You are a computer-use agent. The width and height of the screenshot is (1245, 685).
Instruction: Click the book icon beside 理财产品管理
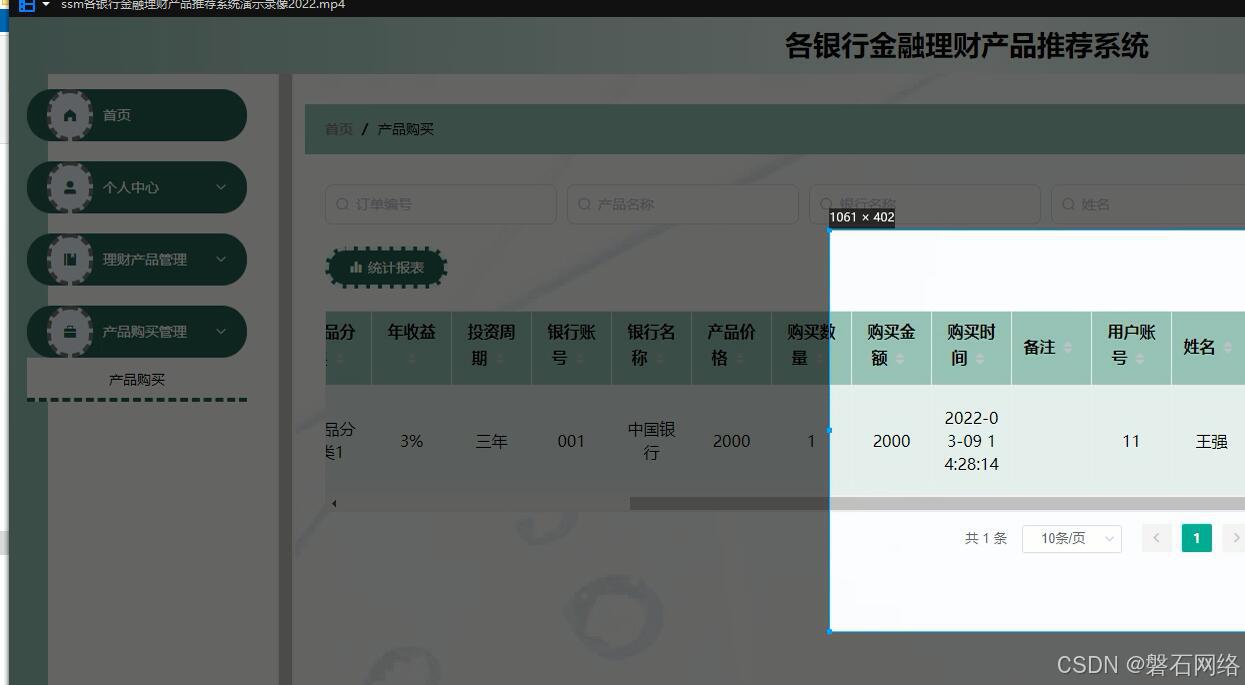pyautogui.click(x=70, y=259)
